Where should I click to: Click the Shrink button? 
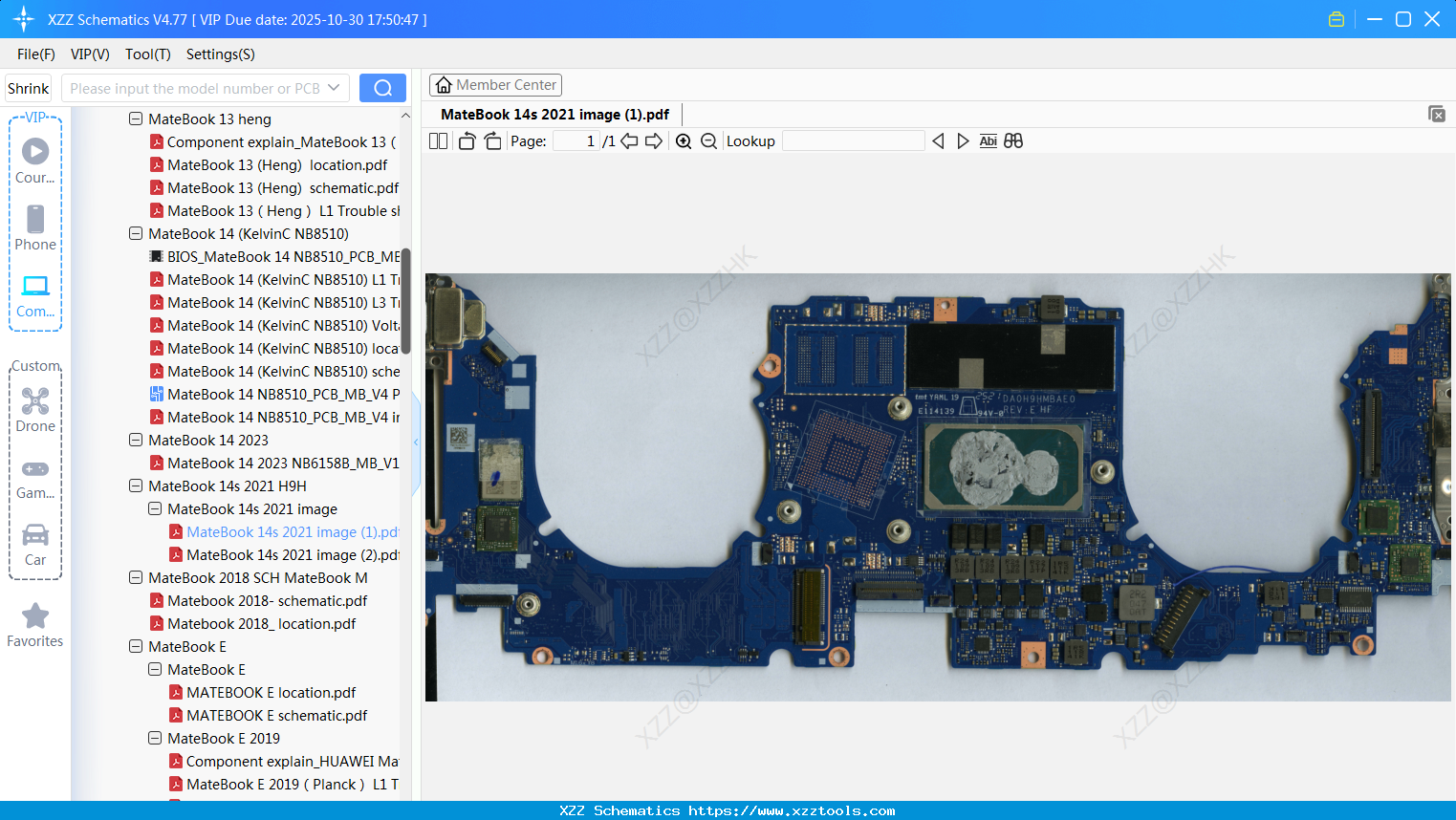pos(29,88)
